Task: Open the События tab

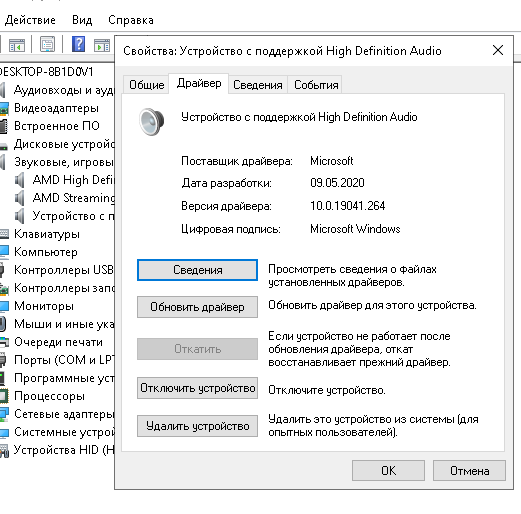Action: (x=316, y=85)
